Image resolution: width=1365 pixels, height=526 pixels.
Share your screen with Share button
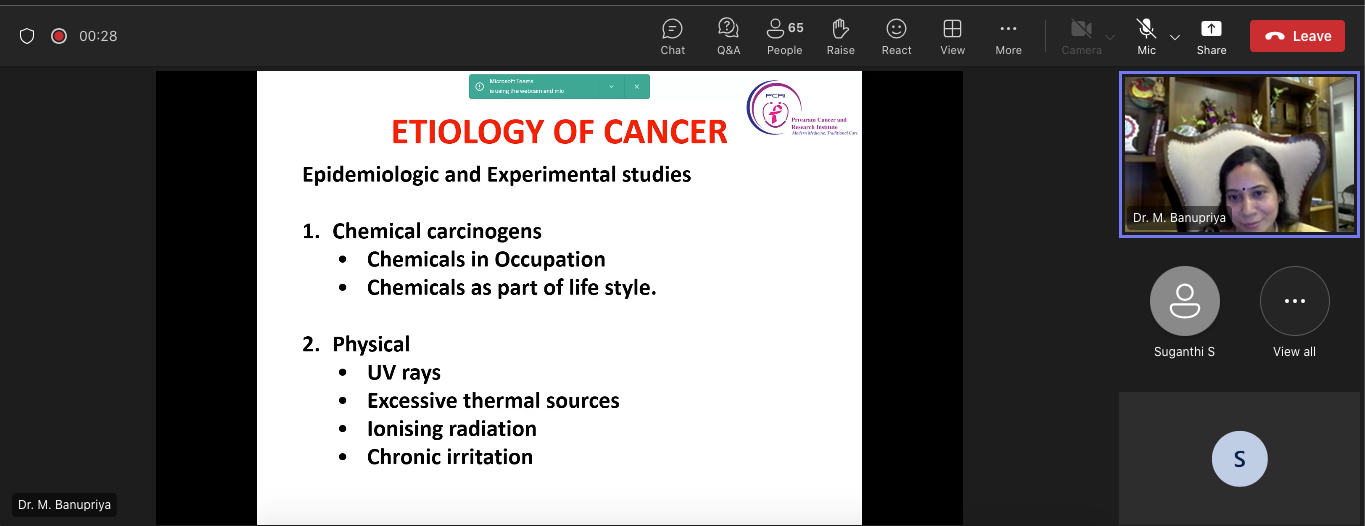click(x=1211, y=36)
